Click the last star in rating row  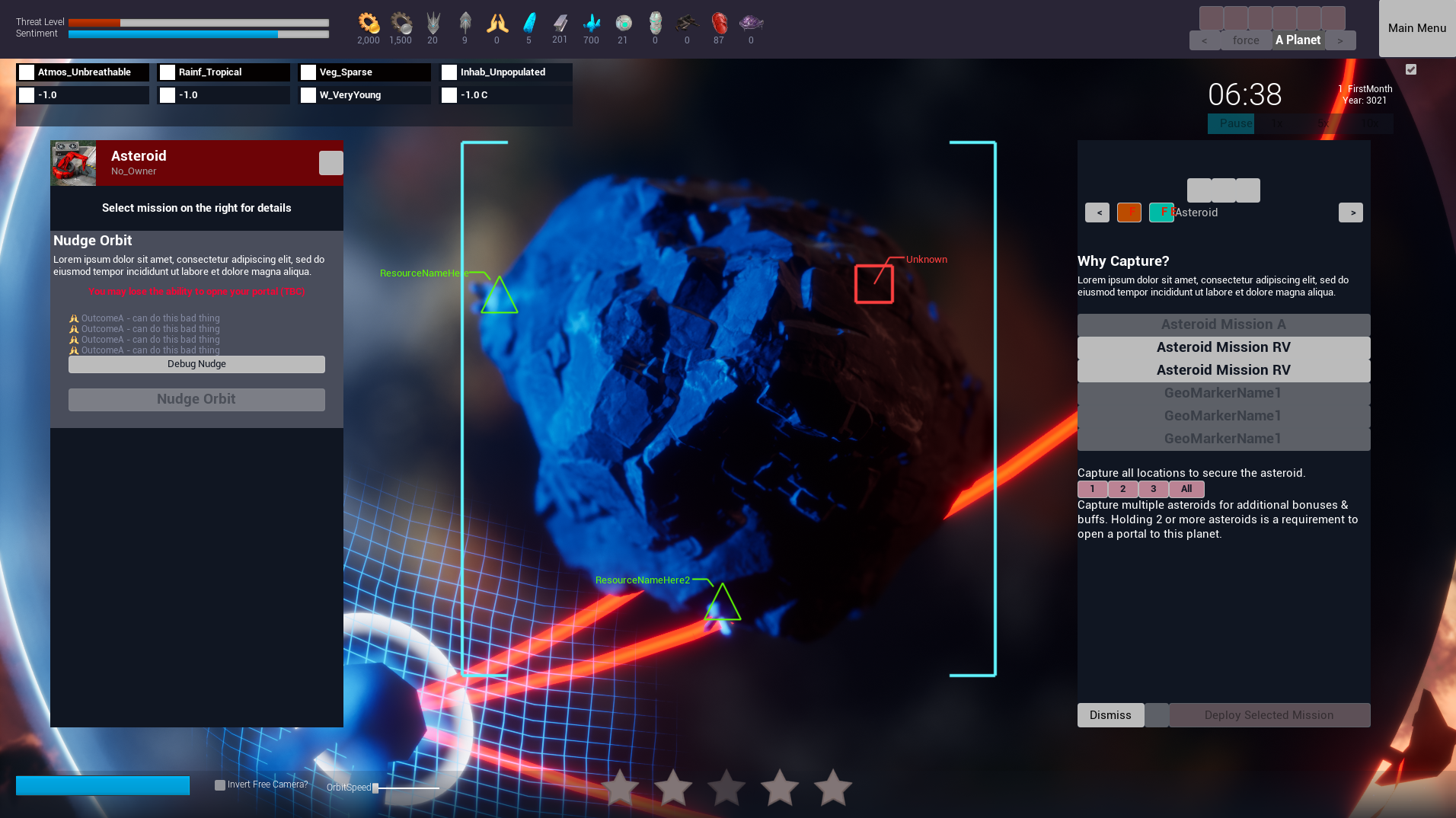click(x=833, y=788)
